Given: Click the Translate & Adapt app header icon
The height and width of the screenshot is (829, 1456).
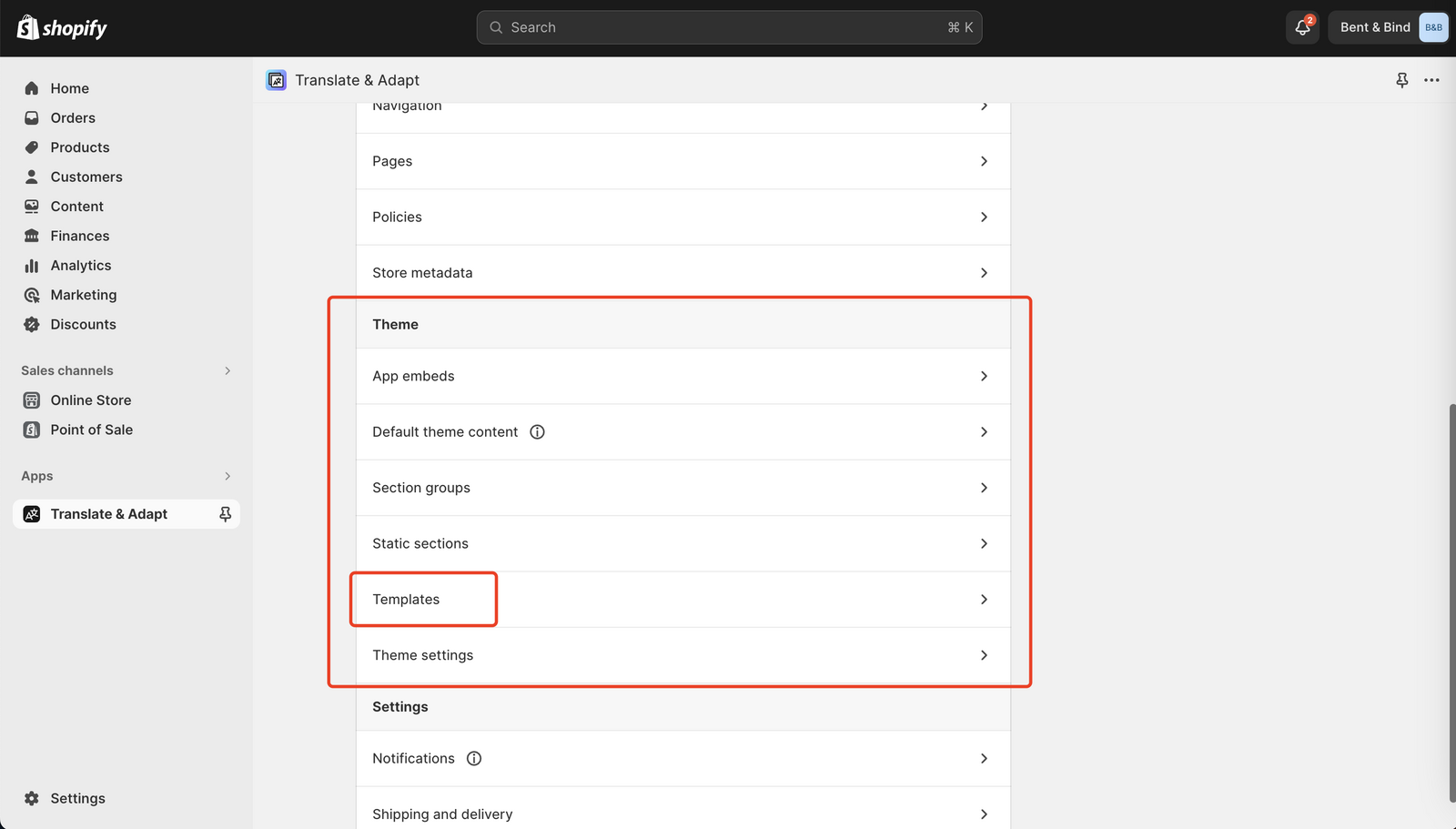Looking at the screenshot, I should click(x=276, y=80).
